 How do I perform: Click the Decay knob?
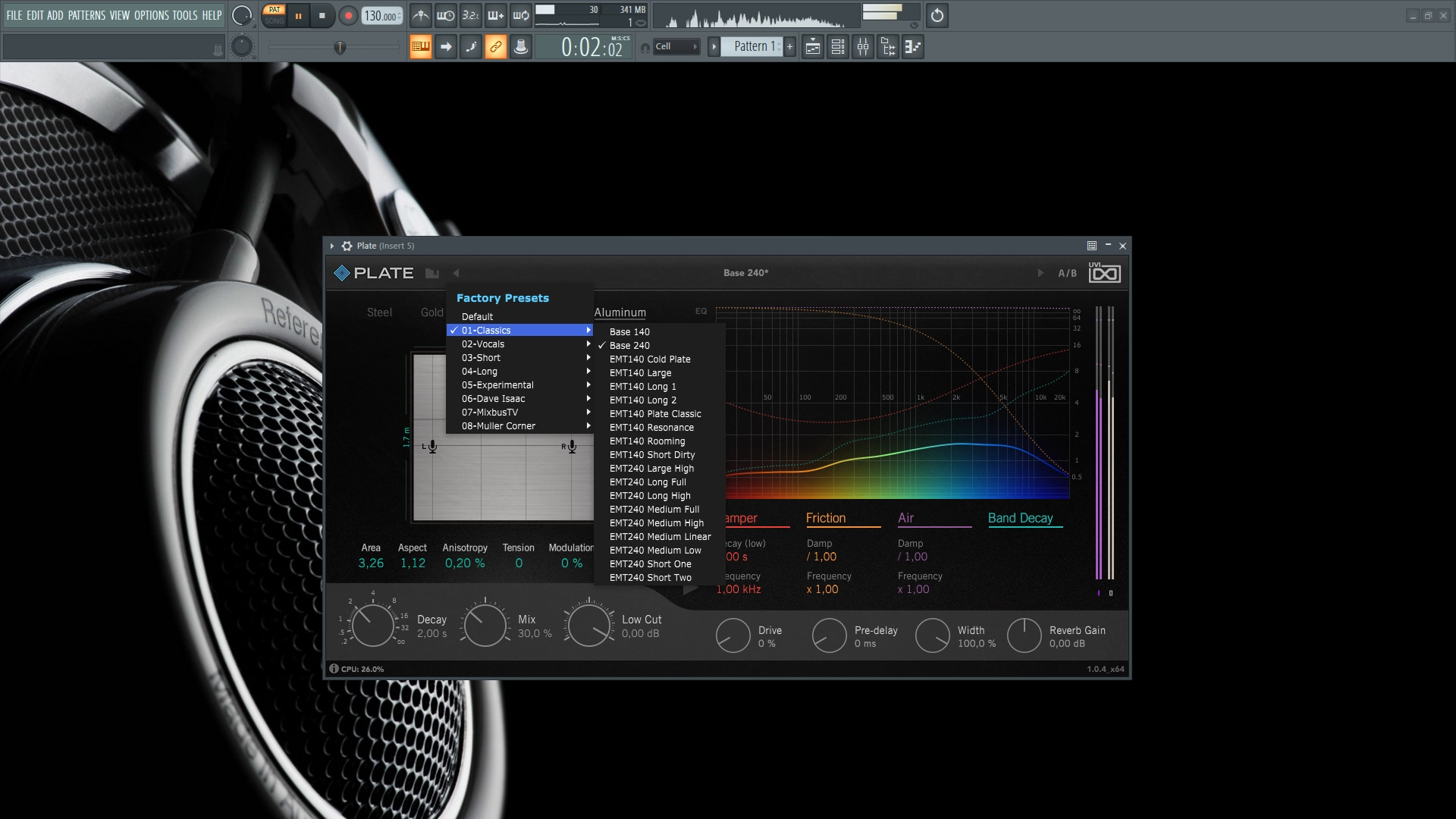click(372, 626)
